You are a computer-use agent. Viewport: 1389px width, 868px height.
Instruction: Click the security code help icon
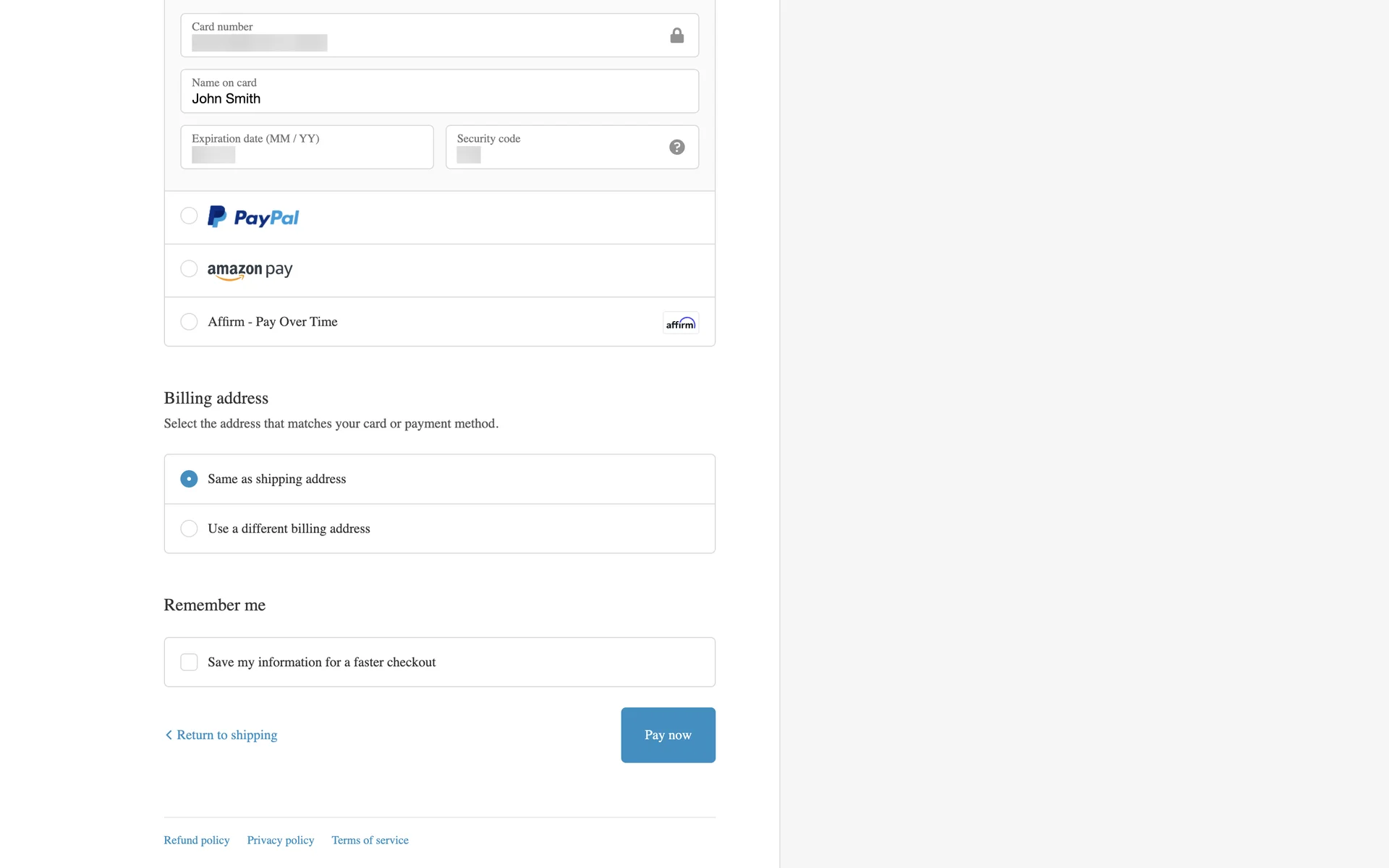click(676, 147)
